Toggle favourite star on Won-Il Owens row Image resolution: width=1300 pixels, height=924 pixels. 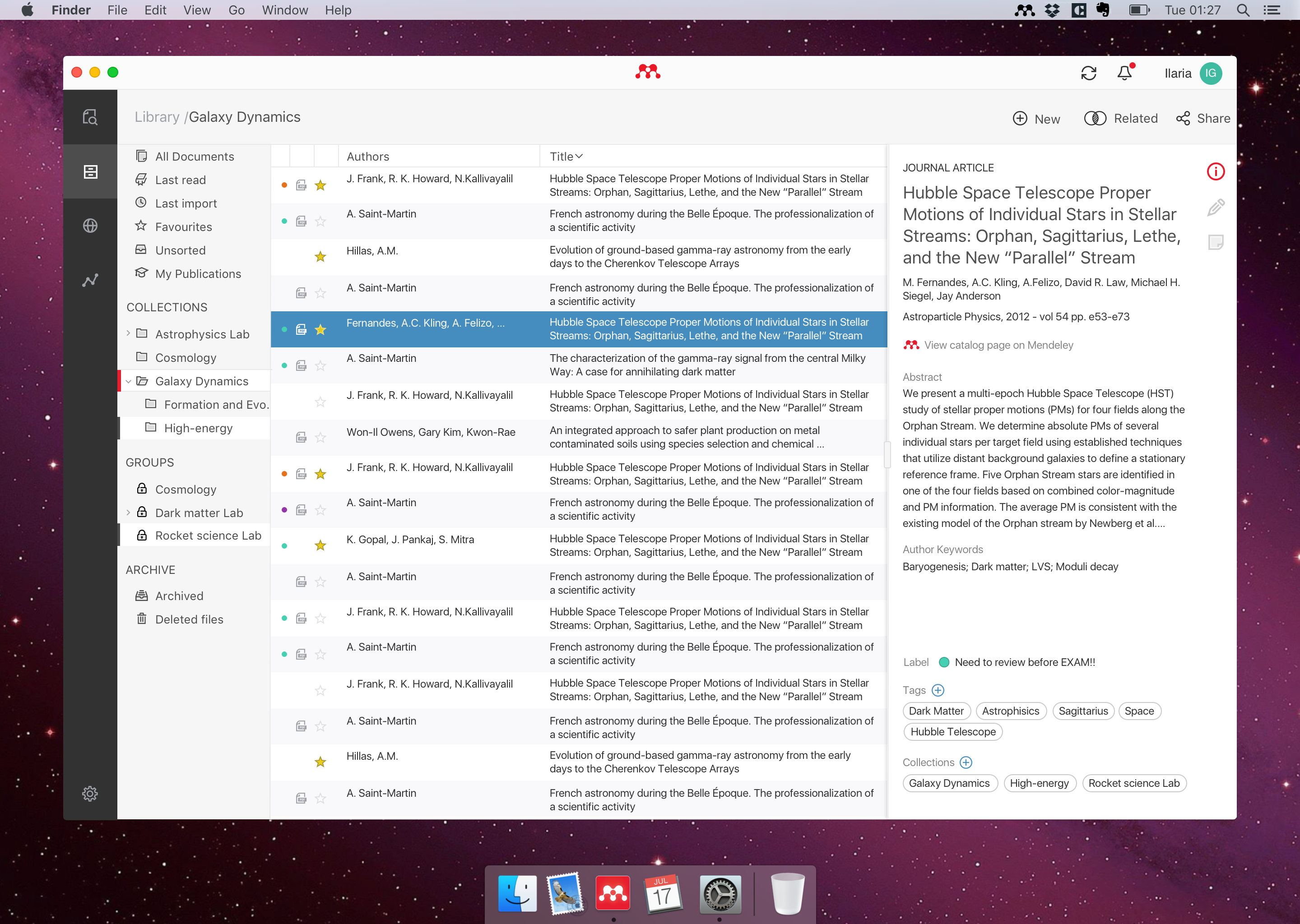click(x=320, y=437)
